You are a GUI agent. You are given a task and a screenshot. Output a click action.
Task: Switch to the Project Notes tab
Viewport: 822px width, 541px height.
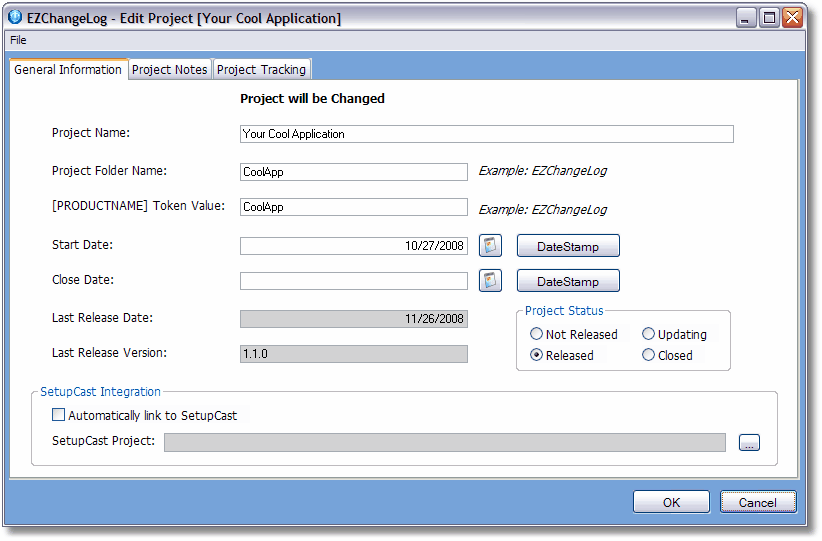coord(170,70)
